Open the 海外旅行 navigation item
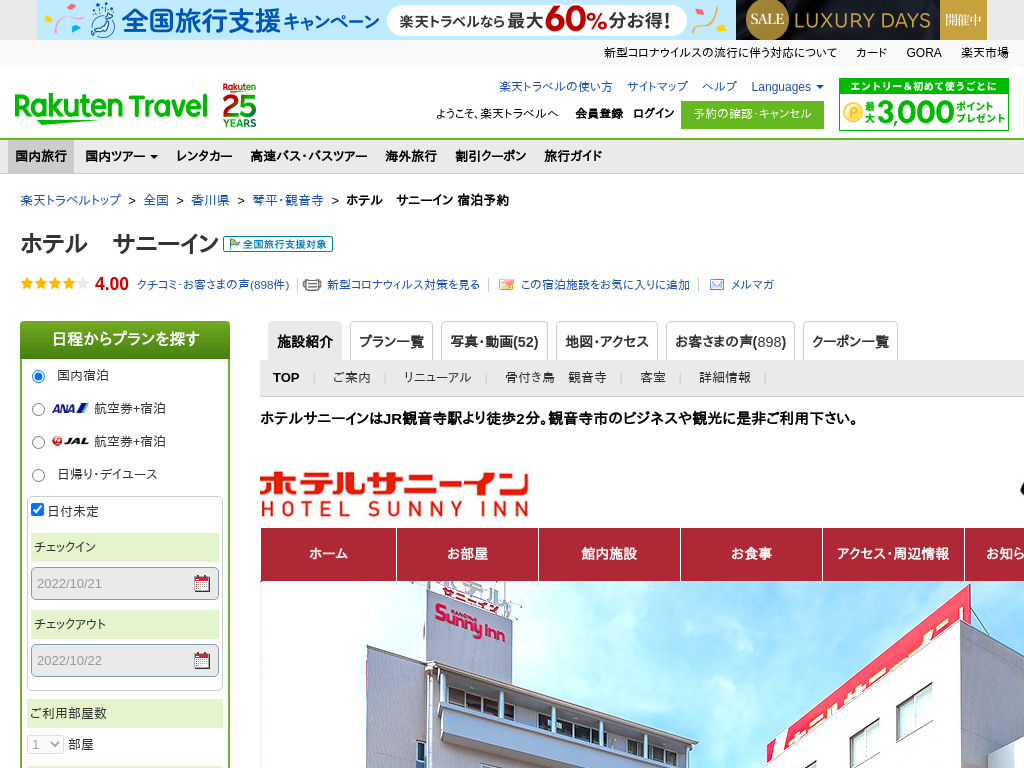The image size is (1024, 768). [411, 156]
